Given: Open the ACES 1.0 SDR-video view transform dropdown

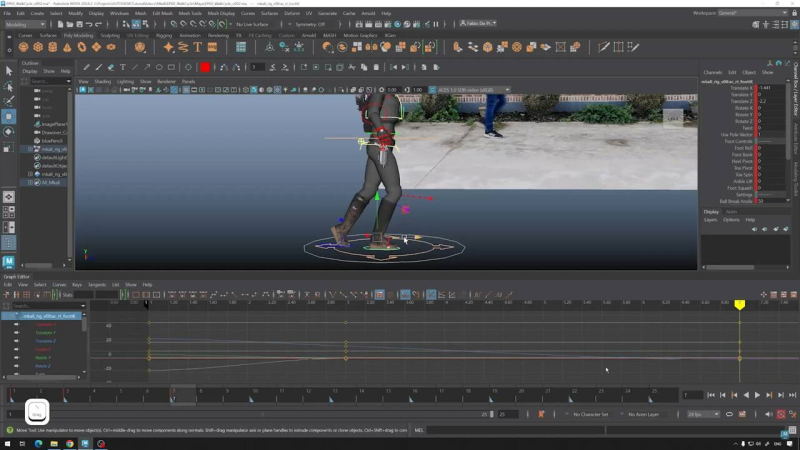Looking at the screenshot, I should [x=473, y=90].
